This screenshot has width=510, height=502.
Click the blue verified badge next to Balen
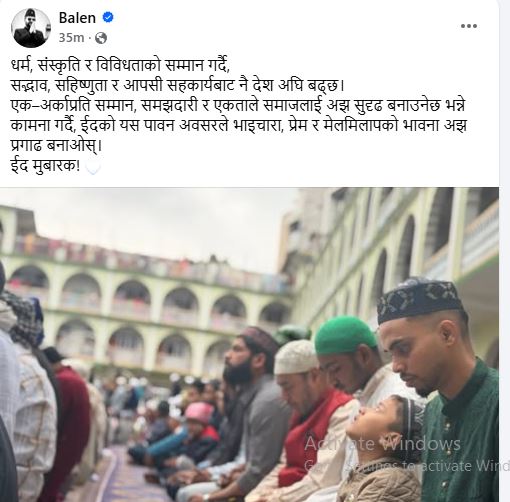pos(108,17)
